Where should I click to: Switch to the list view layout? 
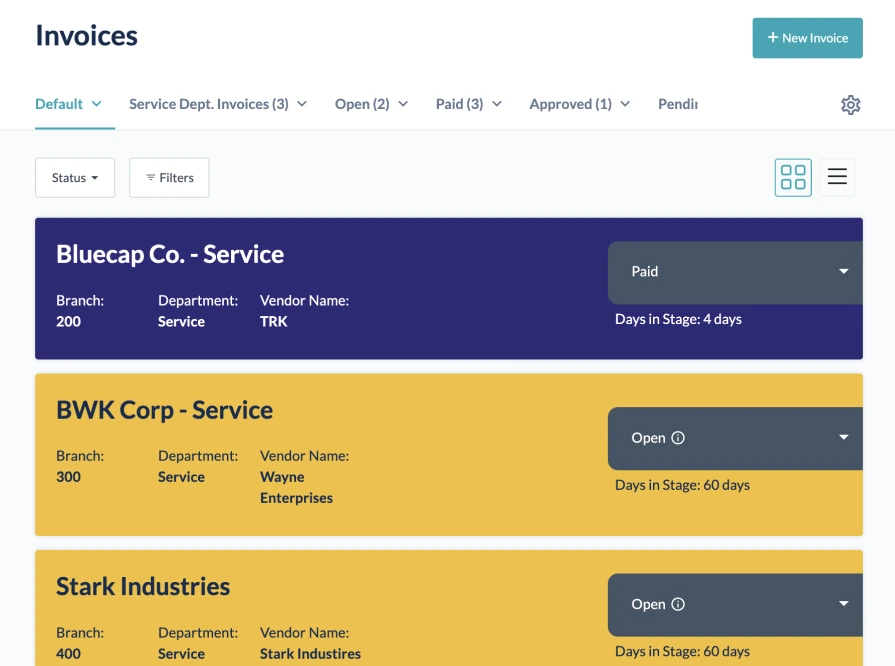pos(837,177)
